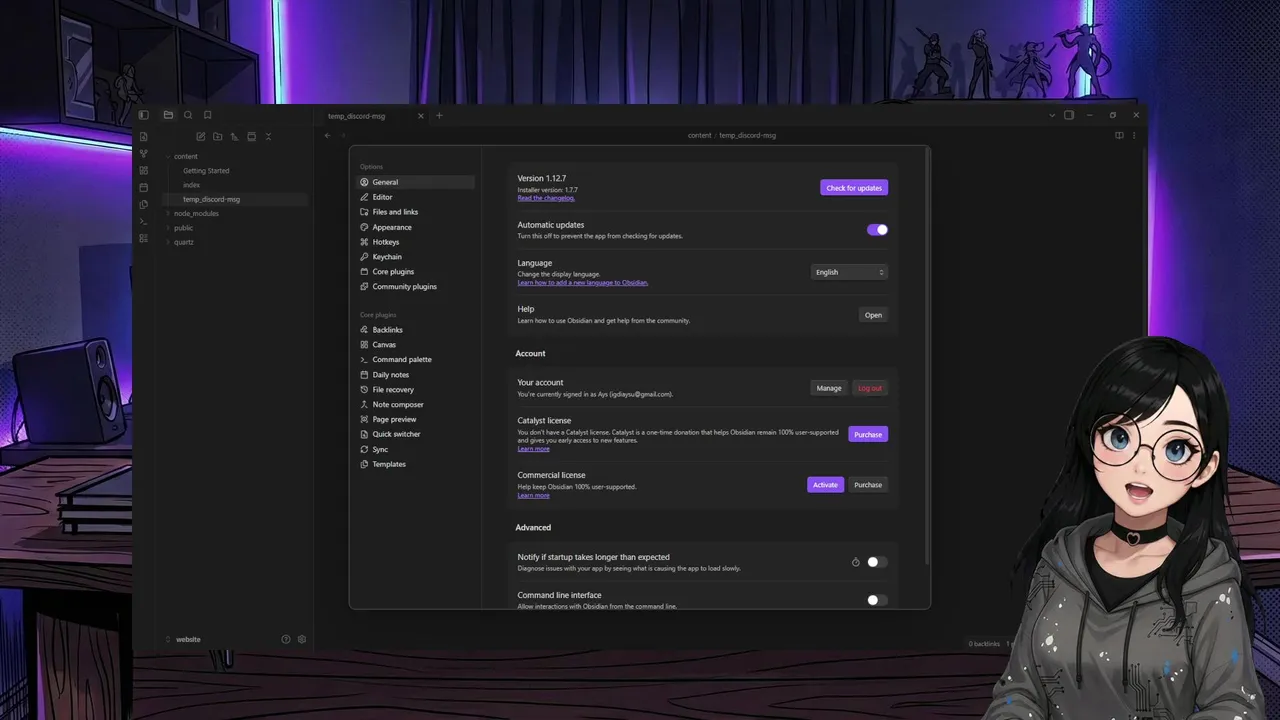This screenshot has width=1280, height=720.
Task: Open Backlinks plugin settings
Action: click(x=415, y=330)
